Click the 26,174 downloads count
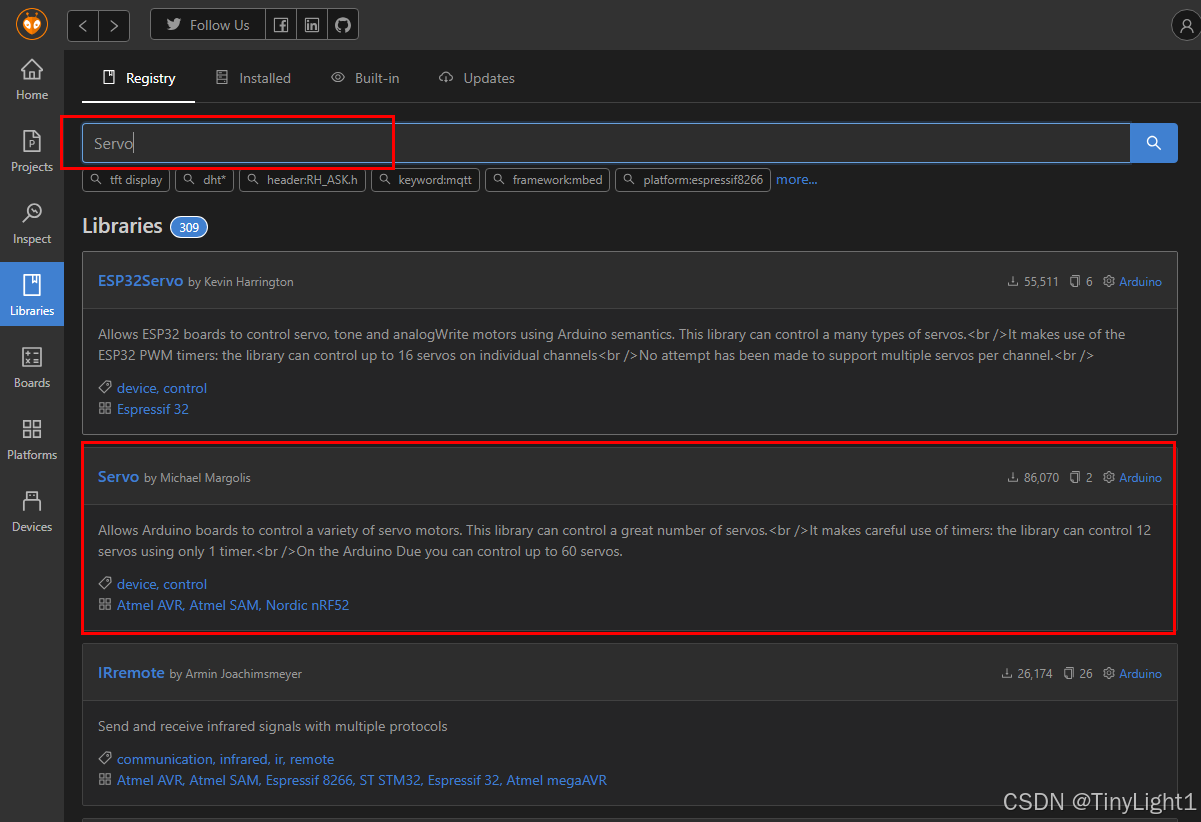 [1027, 674]
